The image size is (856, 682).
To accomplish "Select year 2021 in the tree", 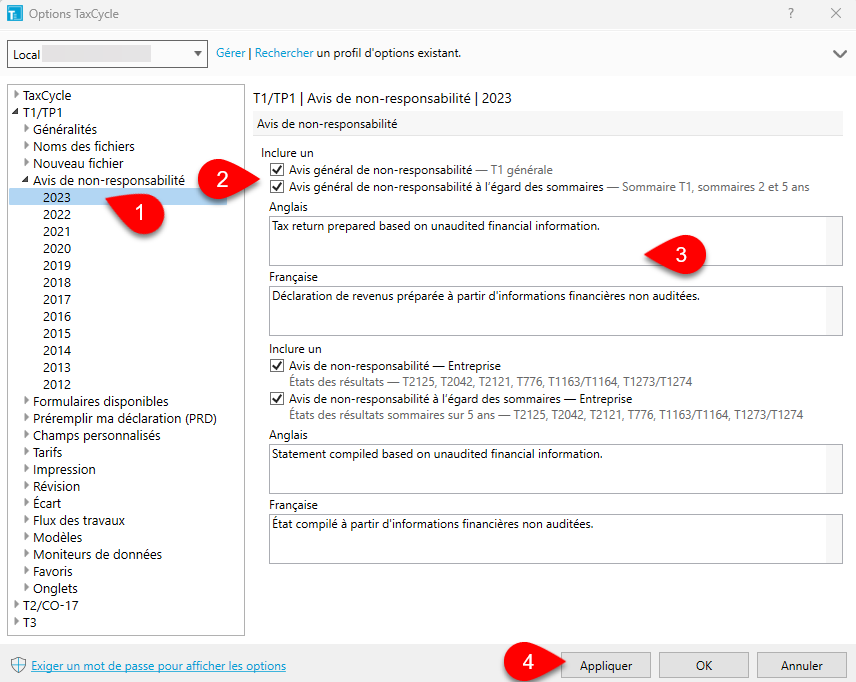I will 57,231.
